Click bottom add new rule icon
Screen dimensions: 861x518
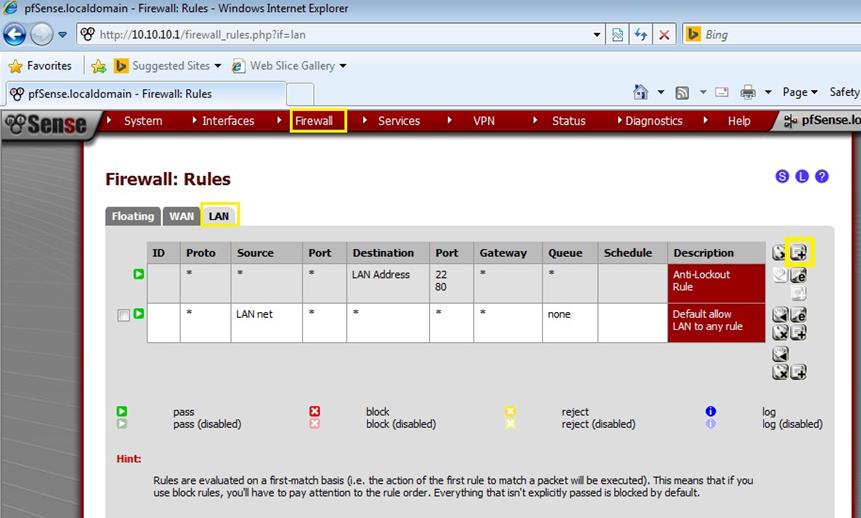(799, 372)
